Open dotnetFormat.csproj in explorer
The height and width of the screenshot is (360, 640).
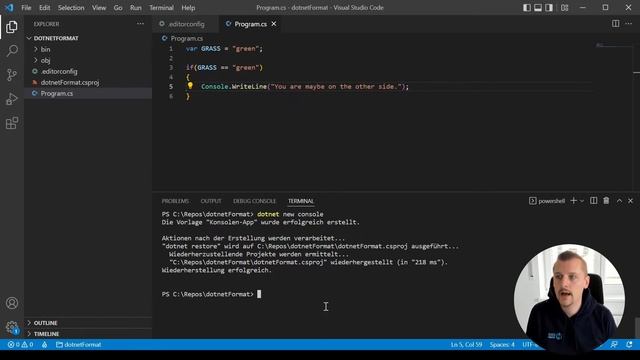[69, 82]
